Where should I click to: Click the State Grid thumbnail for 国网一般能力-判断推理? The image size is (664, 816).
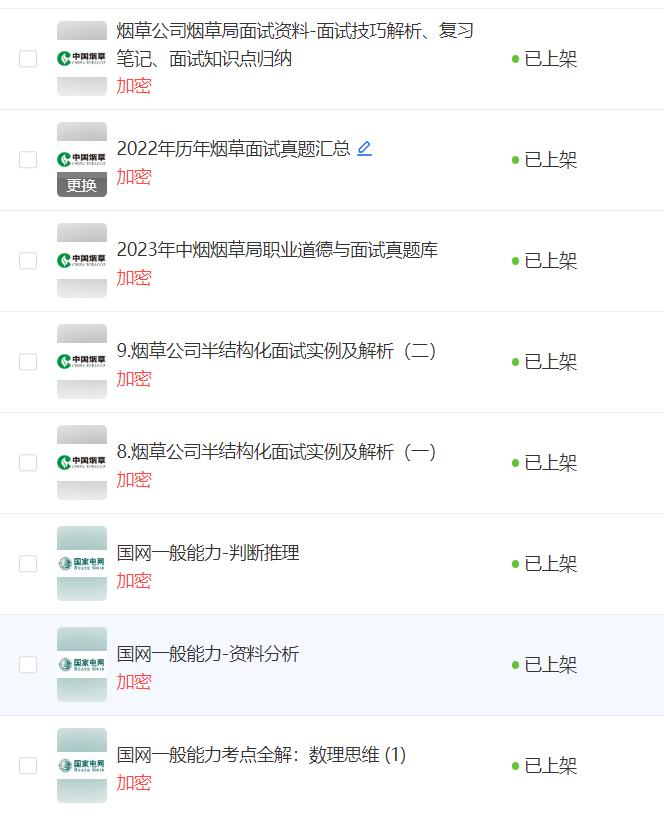coord(82,564)
